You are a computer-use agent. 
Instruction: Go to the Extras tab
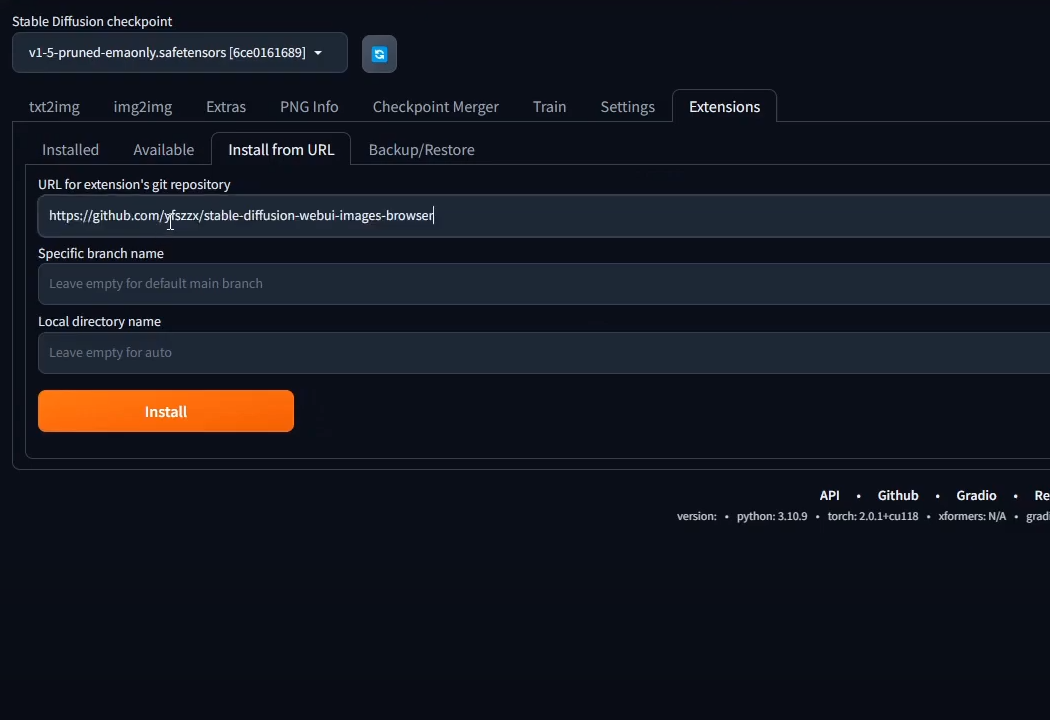coord(226,107)
